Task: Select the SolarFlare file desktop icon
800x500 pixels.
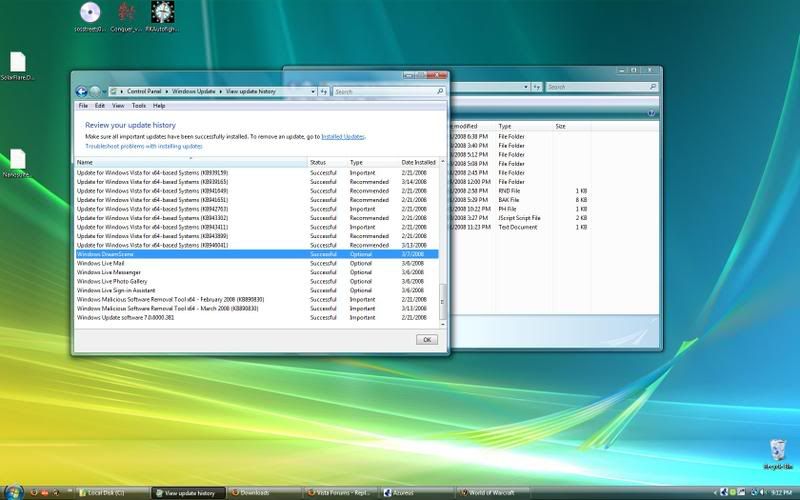Action: pyautogui.click(x=17, y=66)
